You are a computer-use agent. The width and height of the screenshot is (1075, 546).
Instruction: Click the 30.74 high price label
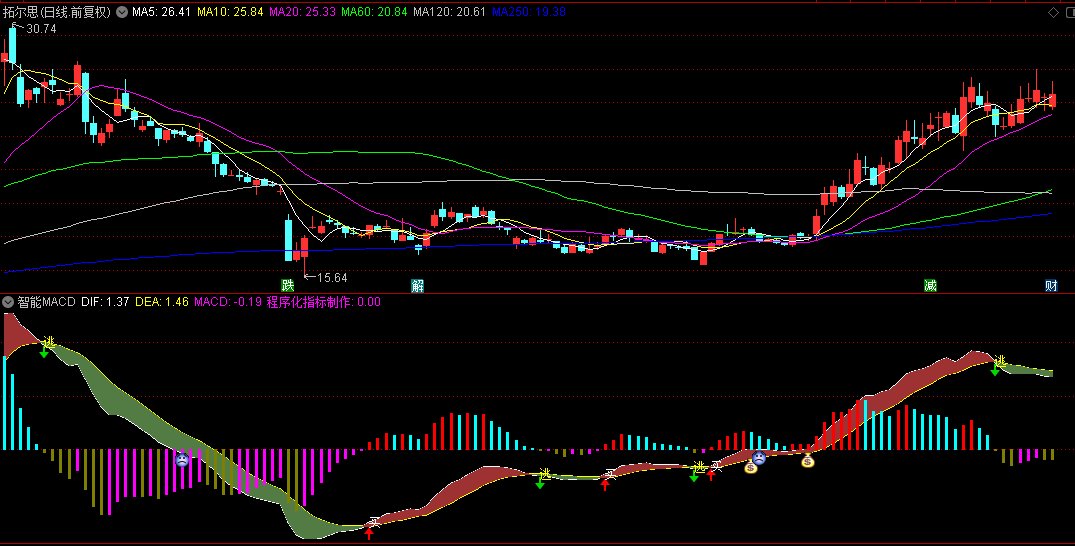pyautogui.click(x=41, y=29)
